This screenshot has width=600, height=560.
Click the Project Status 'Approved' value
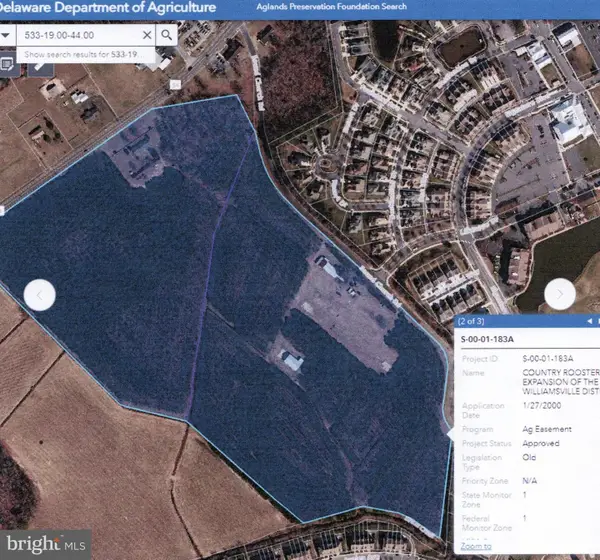coord(541,442)
